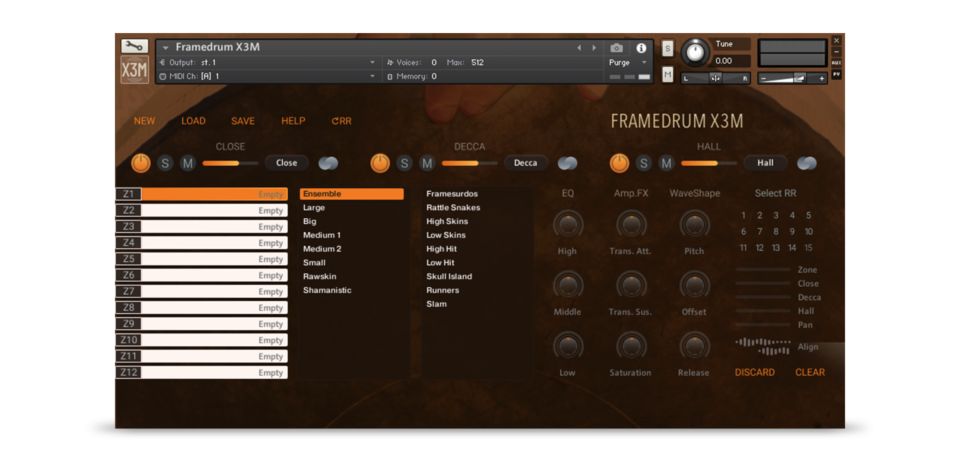This screenshot has height=461, width=960.
Task: Select Rattle Snakes from the preset list
Action: (x=453, y=208)
